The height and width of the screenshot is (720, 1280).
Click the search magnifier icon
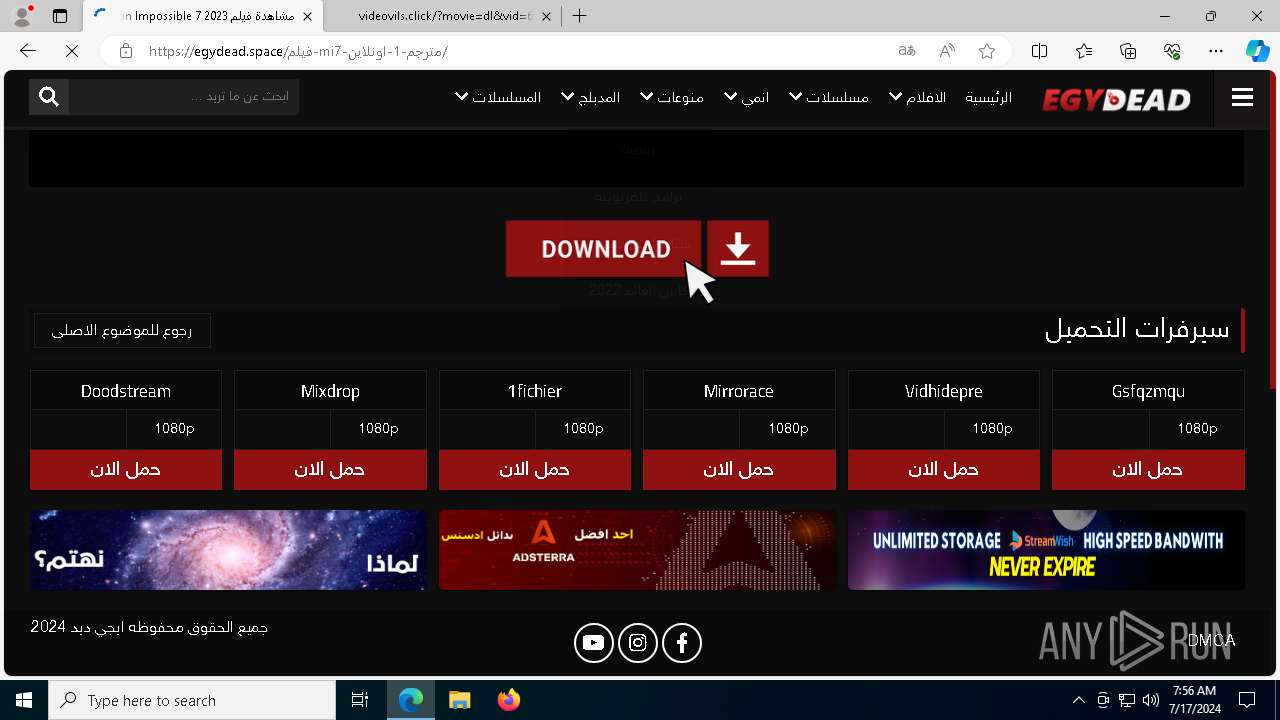[49, 96]
